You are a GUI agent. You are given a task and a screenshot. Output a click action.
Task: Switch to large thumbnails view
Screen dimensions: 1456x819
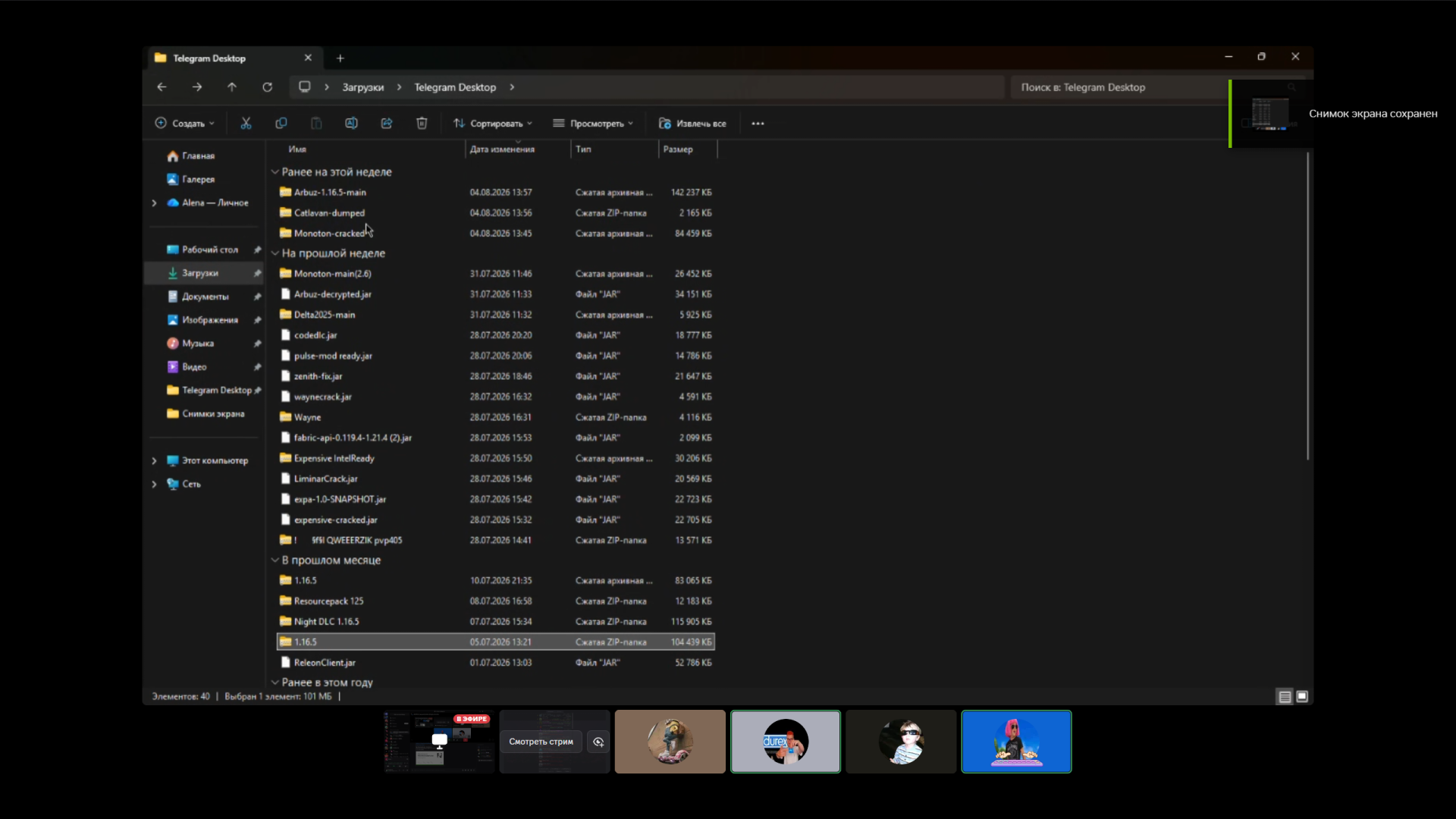[1302, 696]
